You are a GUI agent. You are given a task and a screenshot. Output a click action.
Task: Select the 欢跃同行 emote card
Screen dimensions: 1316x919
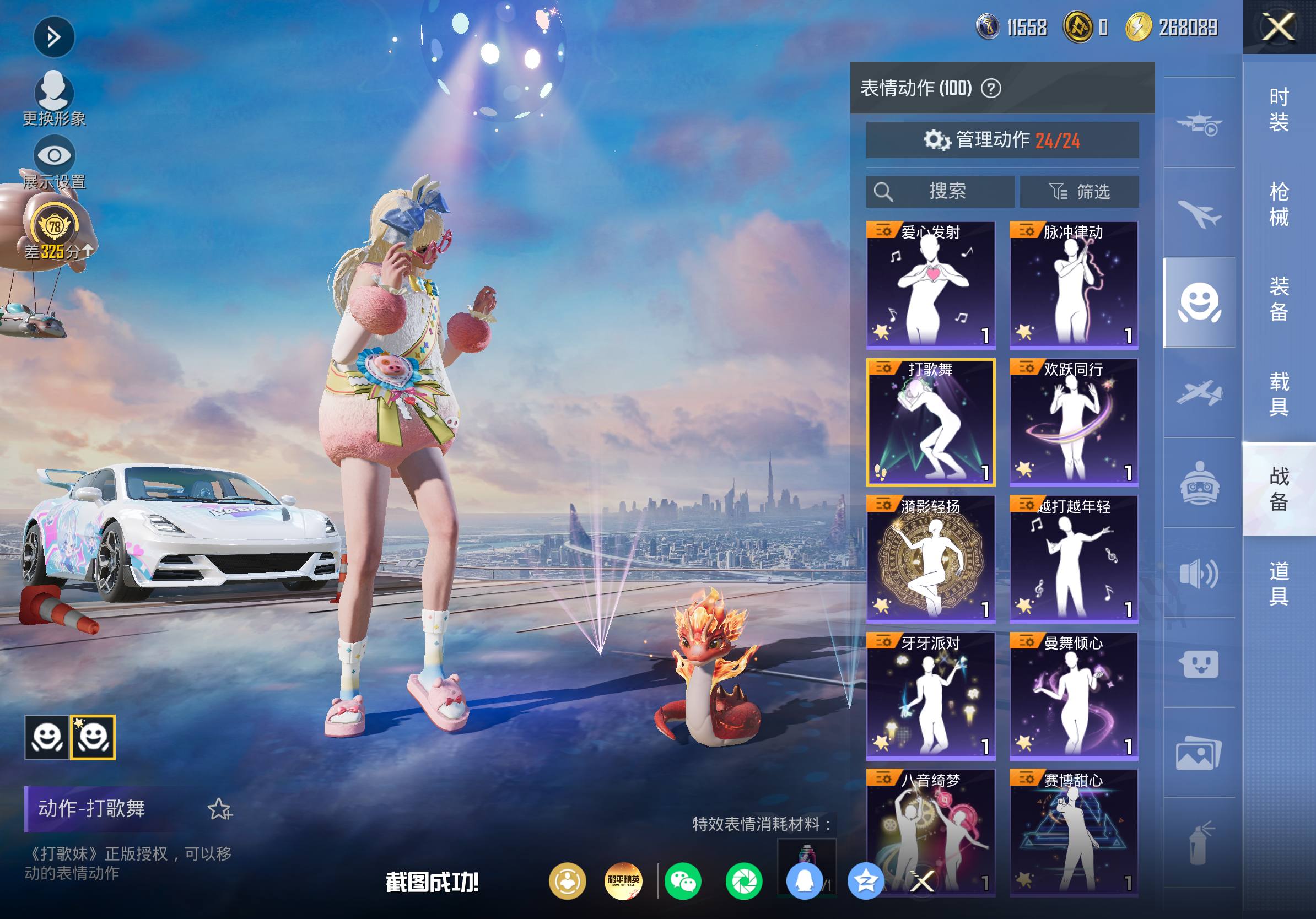(x=1074, y=422)
